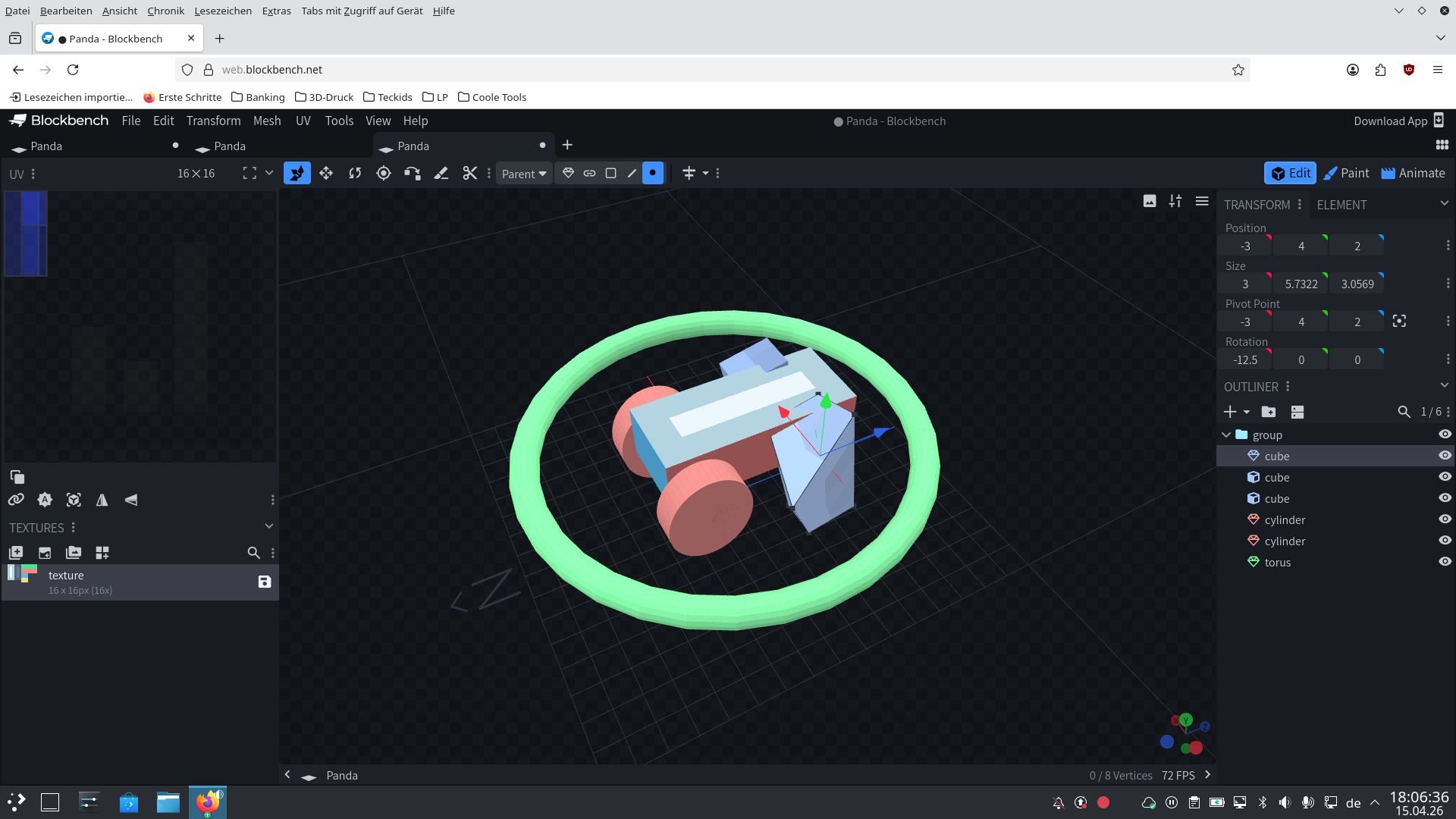Collapse the group folder in Outliner
1456x819 pixels.
pyautogui.click(x=1226, y=435)
